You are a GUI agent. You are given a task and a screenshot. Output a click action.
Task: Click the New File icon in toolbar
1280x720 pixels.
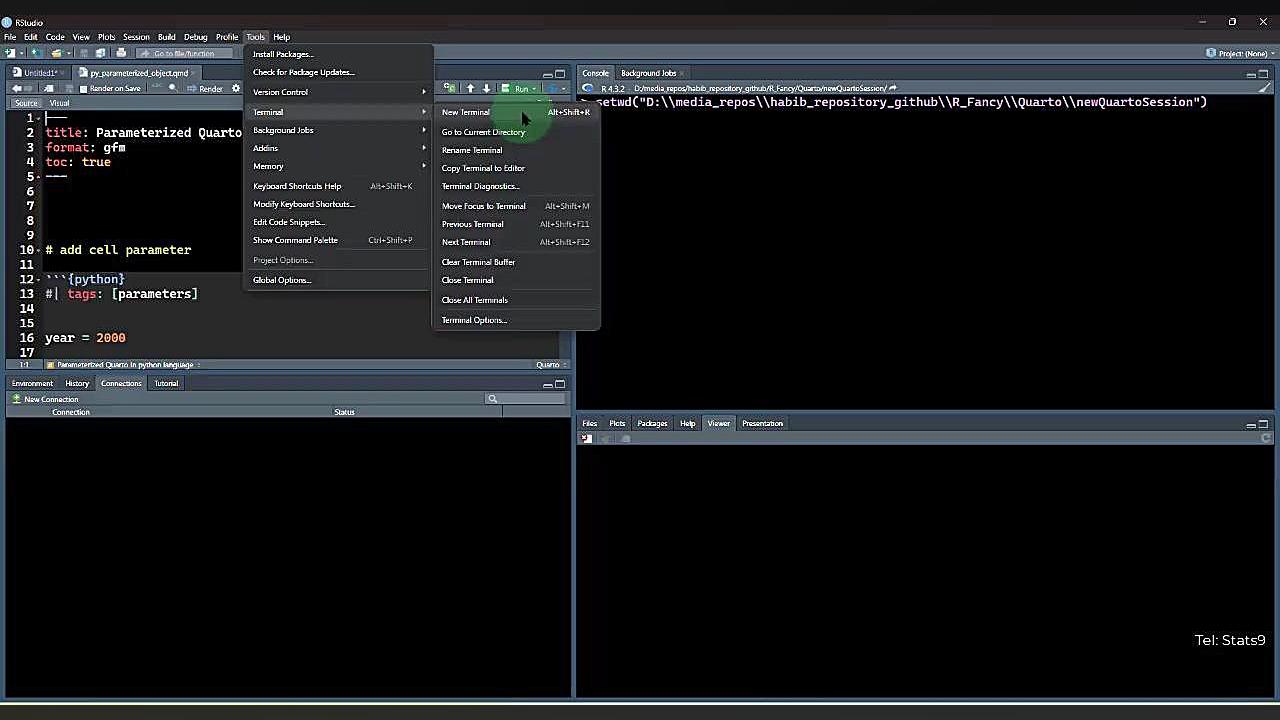[x=11, y=53]
